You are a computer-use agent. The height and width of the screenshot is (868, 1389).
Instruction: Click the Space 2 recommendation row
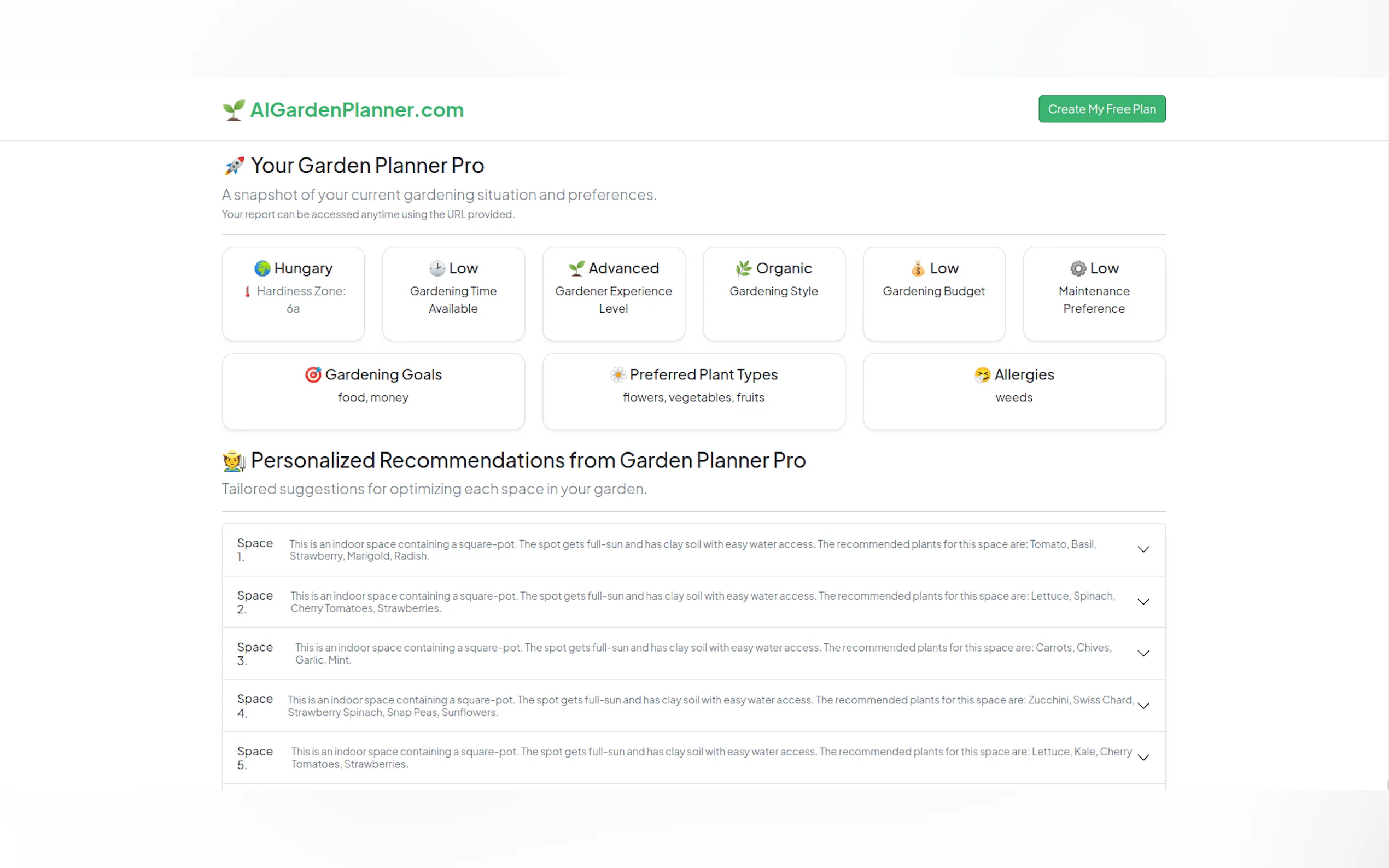click(689, 602)
